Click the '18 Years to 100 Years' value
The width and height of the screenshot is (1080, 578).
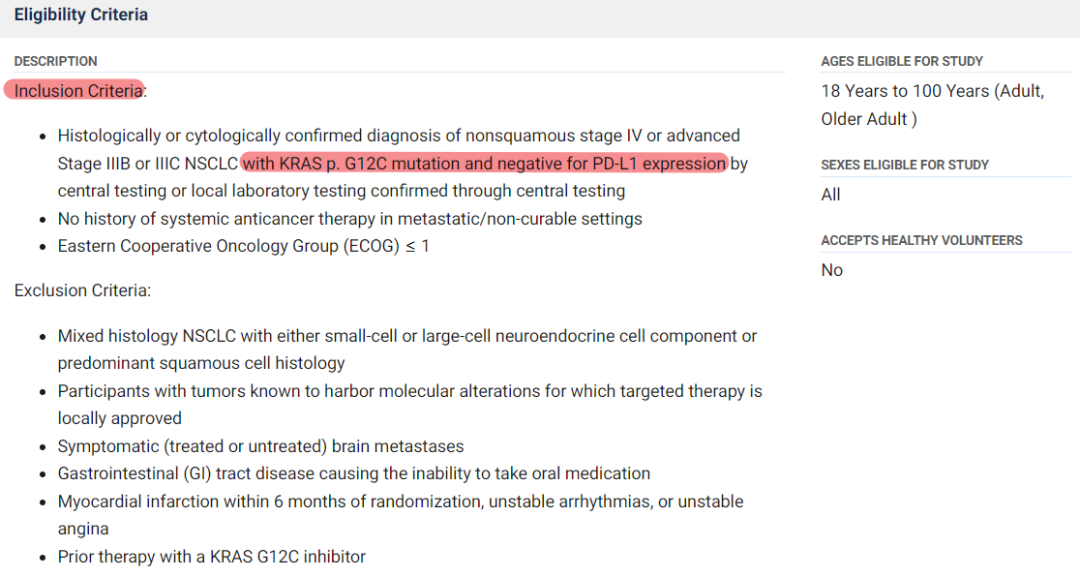[932, 91]
